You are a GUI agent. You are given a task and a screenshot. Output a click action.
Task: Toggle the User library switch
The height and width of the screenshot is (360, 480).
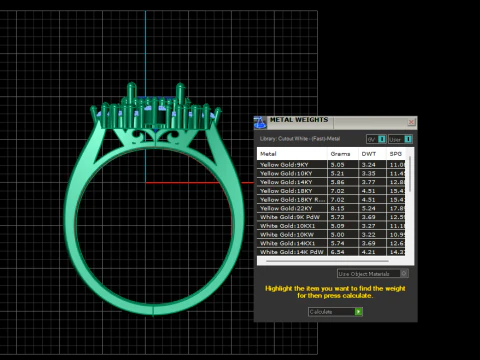tap(408, 139)
